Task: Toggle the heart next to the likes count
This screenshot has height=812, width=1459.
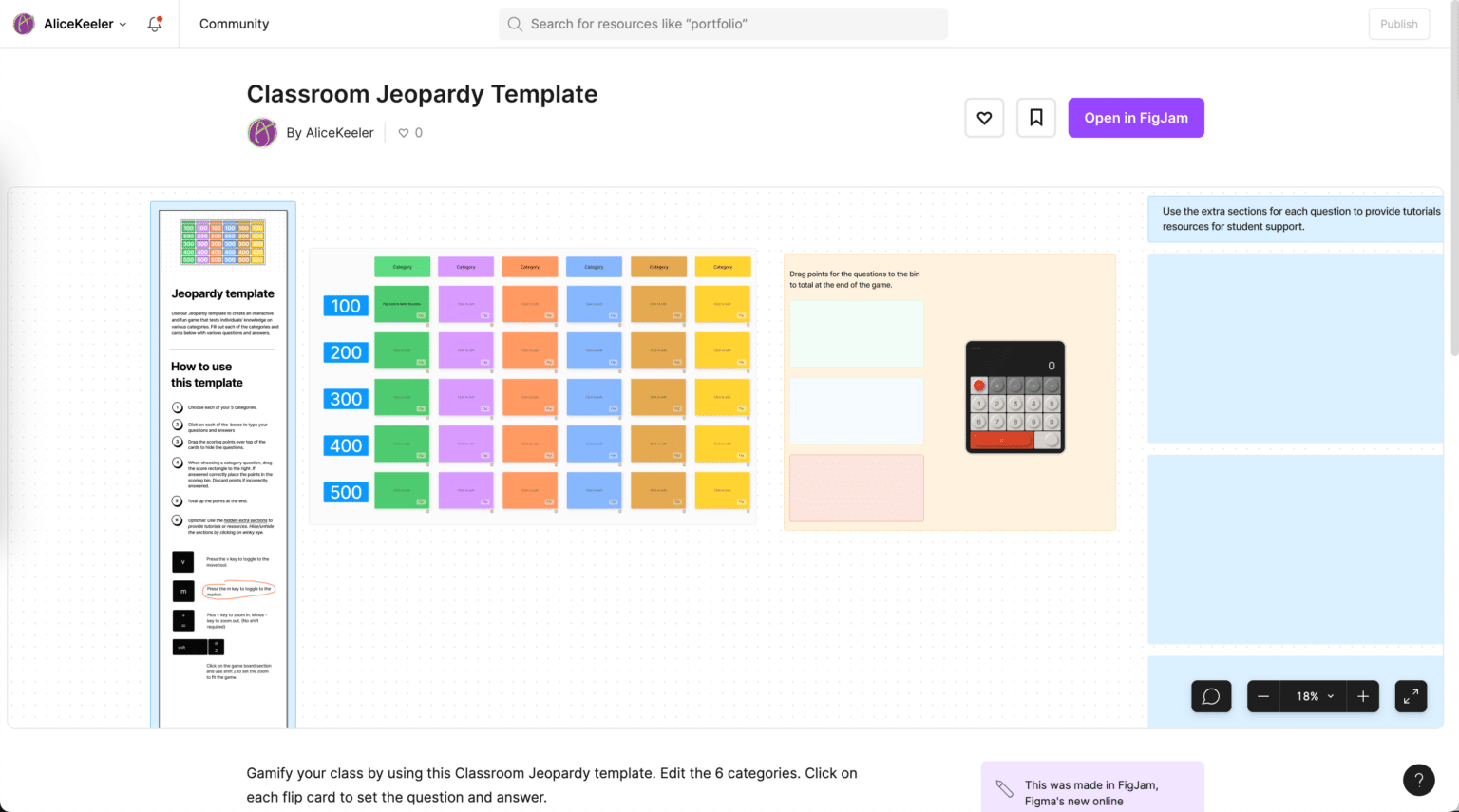Action: click(403, 132)
